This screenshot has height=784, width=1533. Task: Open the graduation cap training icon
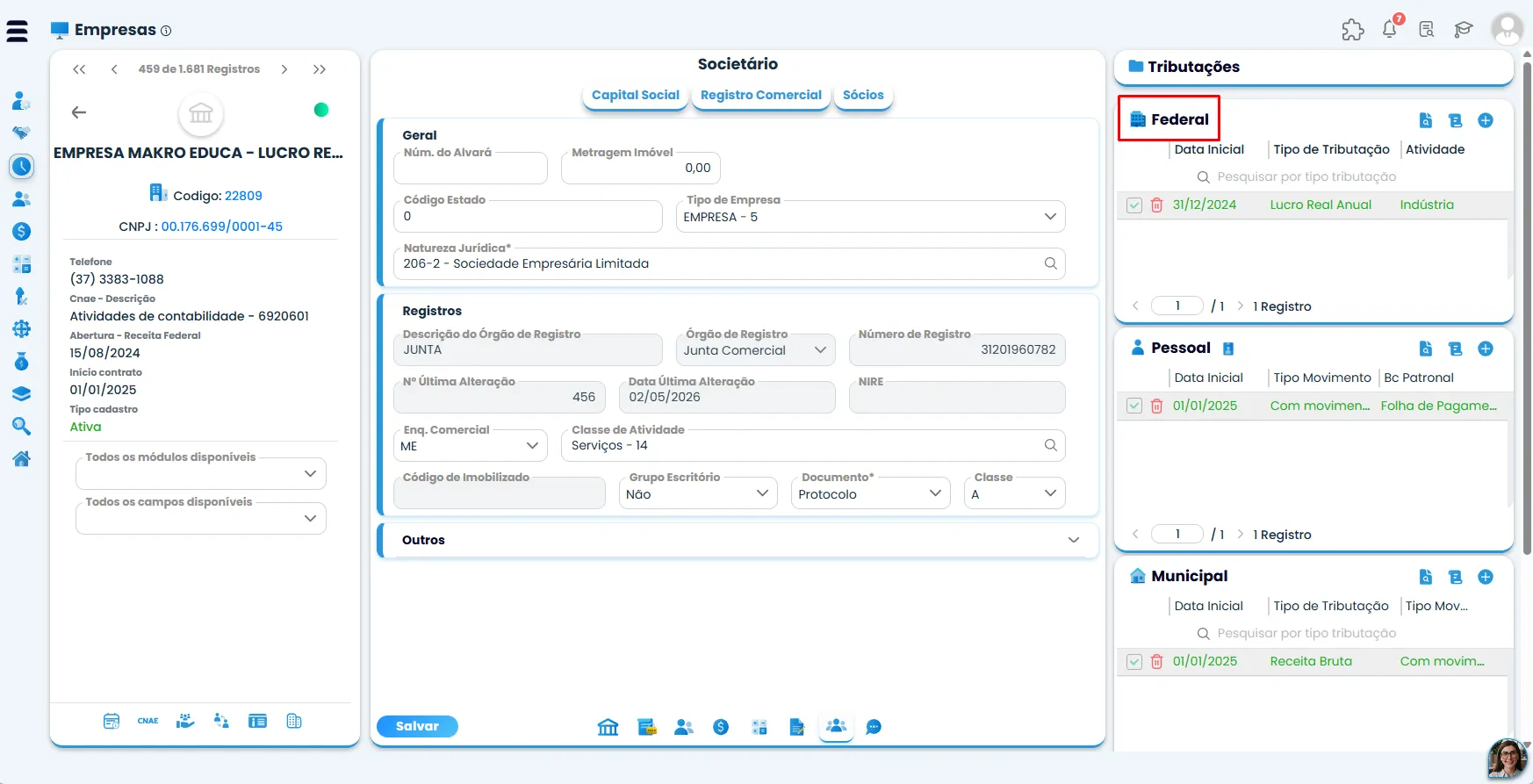point(1464,30)
